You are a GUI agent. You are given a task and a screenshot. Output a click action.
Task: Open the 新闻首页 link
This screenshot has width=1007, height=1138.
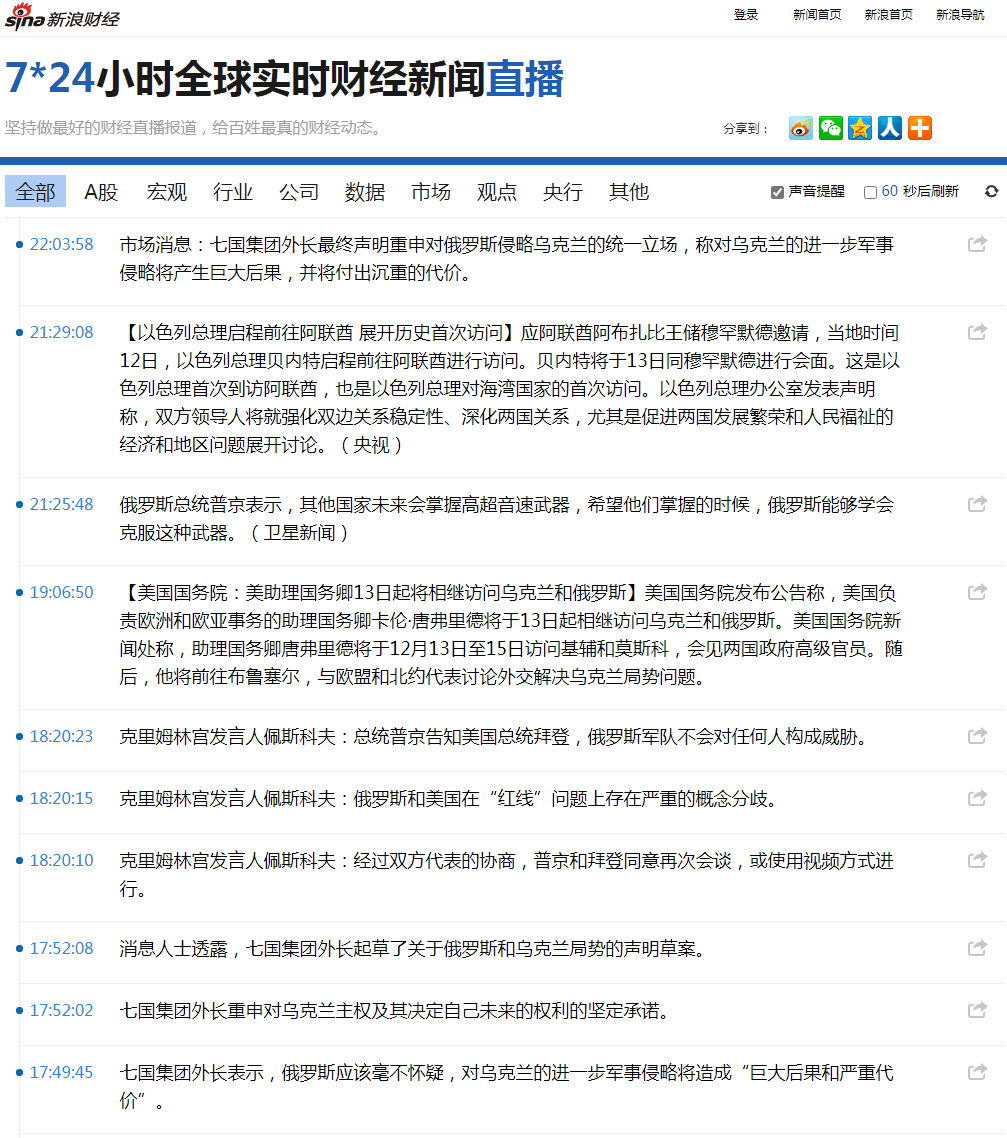[817, 15]
